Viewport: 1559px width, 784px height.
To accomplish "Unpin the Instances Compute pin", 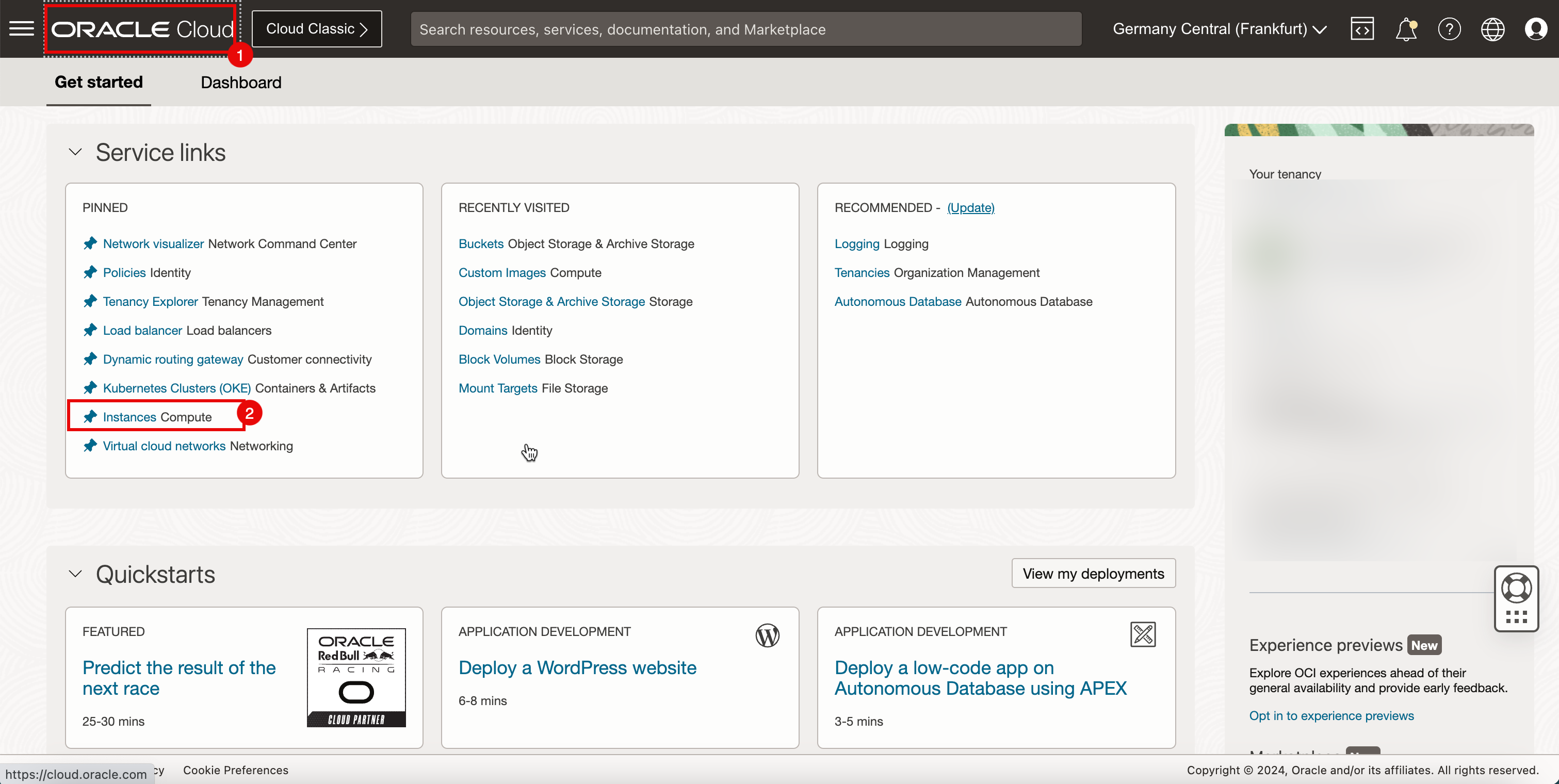I will (90, 416).
